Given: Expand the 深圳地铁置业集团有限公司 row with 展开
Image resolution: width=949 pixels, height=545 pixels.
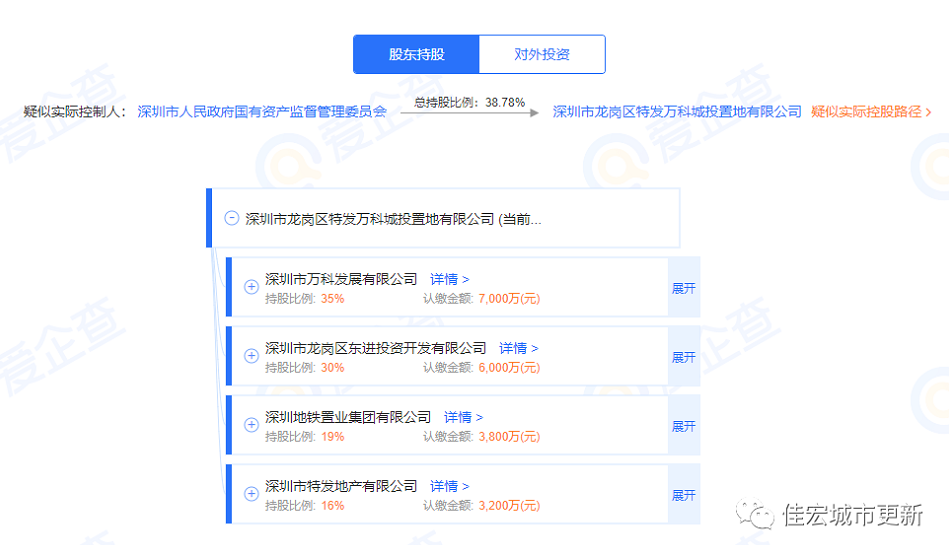Looking at the screenshot, I should pos(683,426).
